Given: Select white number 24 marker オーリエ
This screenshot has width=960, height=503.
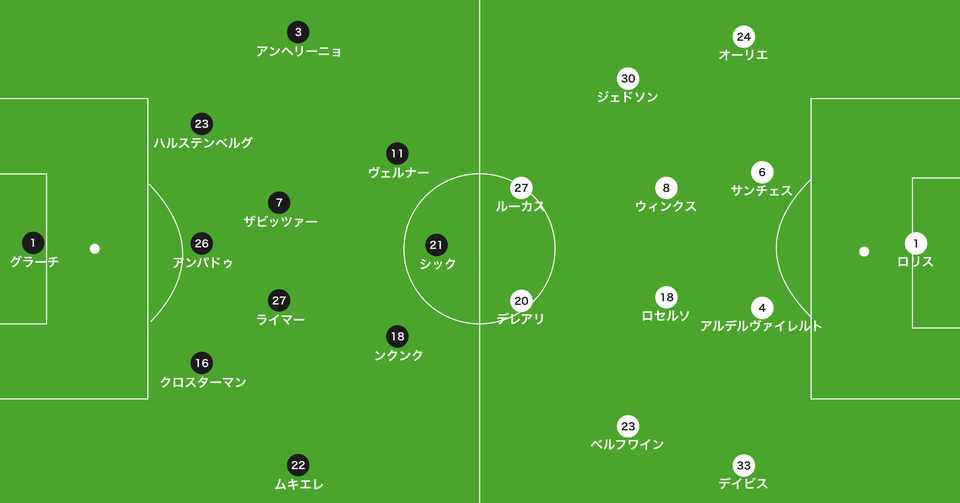Looking at the screenshot, I should point(743,36).
